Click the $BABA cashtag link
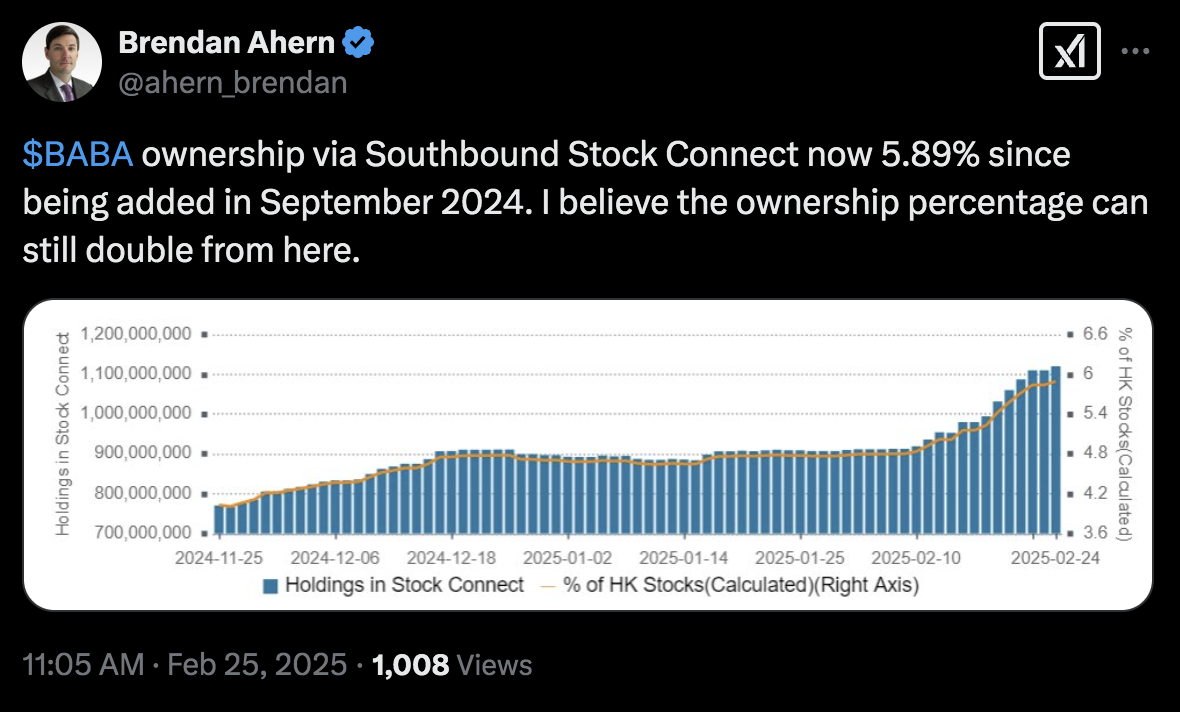Screen dimensions: 1180x712 click(78, 155)
